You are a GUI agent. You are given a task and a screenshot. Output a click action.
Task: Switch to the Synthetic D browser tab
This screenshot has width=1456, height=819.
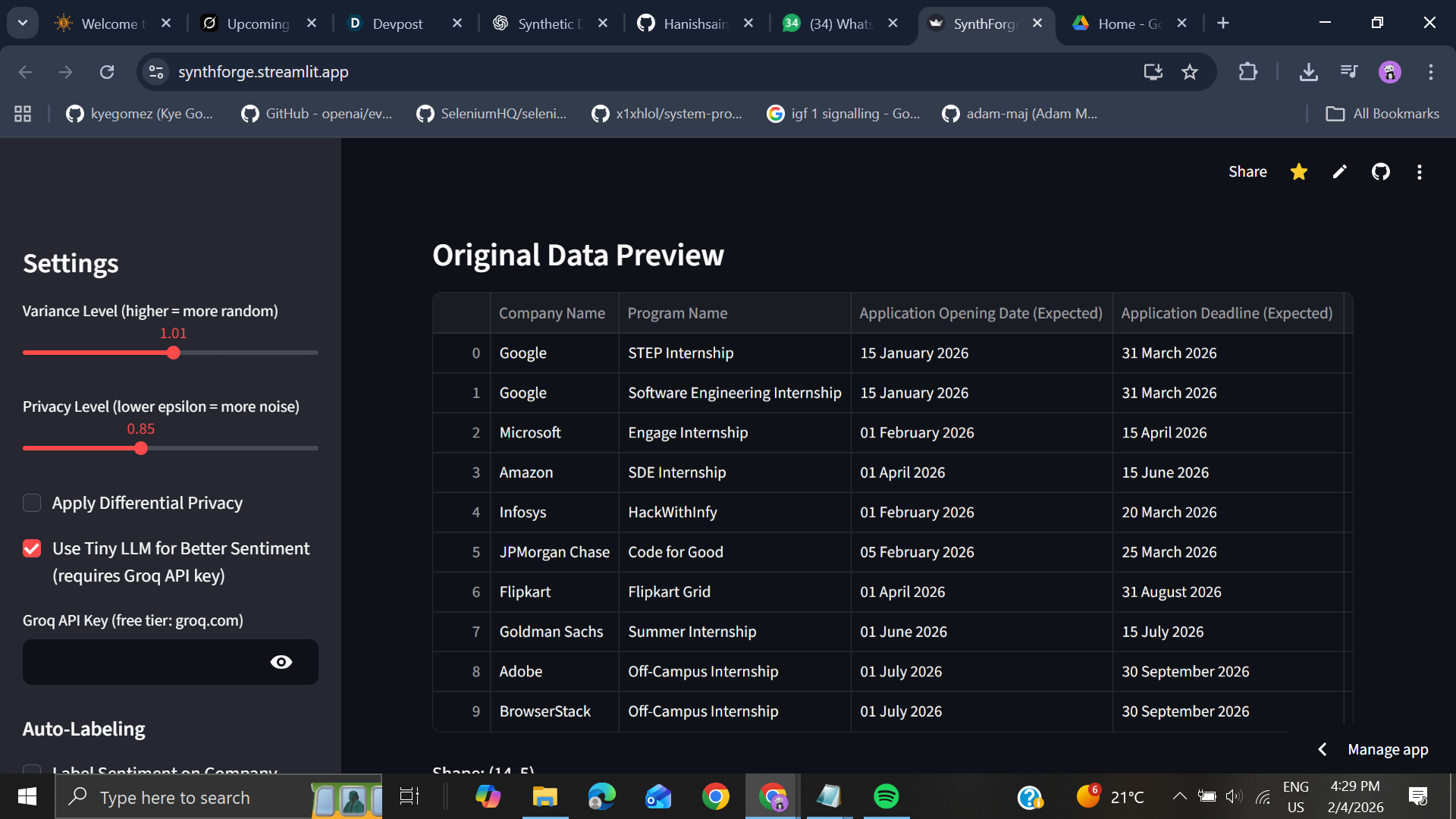click(x=544, y=24)
